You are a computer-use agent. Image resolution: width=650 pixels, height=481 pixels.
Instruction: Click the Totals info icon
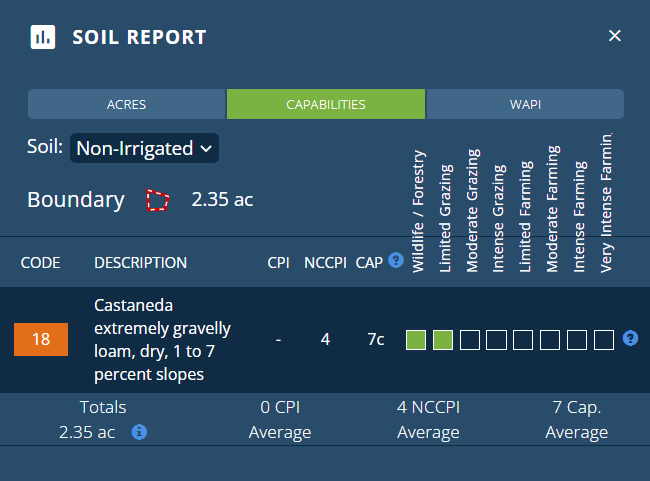[x=140, y=432]
